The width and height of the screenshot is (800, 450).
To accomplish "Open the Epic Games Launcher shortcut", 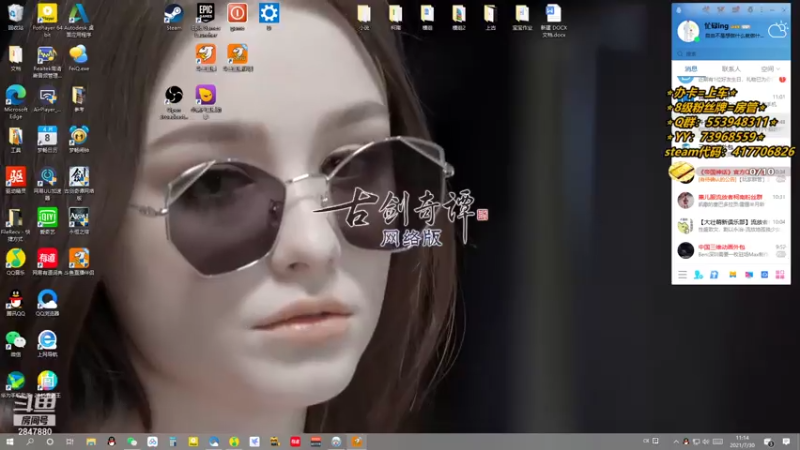I will pos(206,19).
